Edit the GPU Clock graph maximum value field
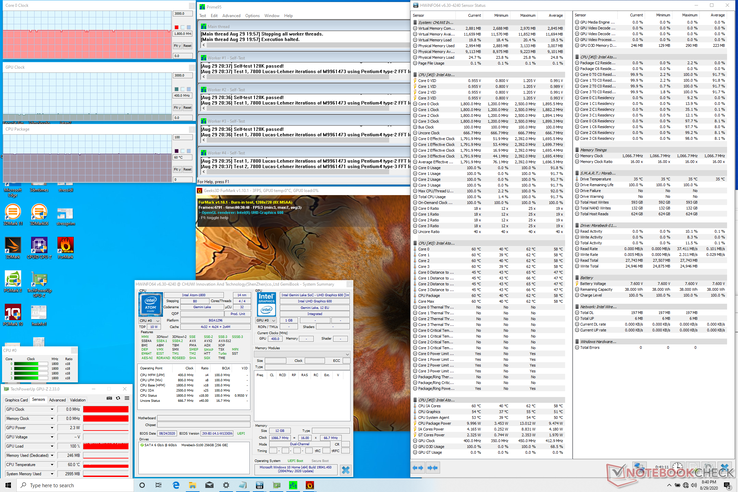 pos(183,75)
